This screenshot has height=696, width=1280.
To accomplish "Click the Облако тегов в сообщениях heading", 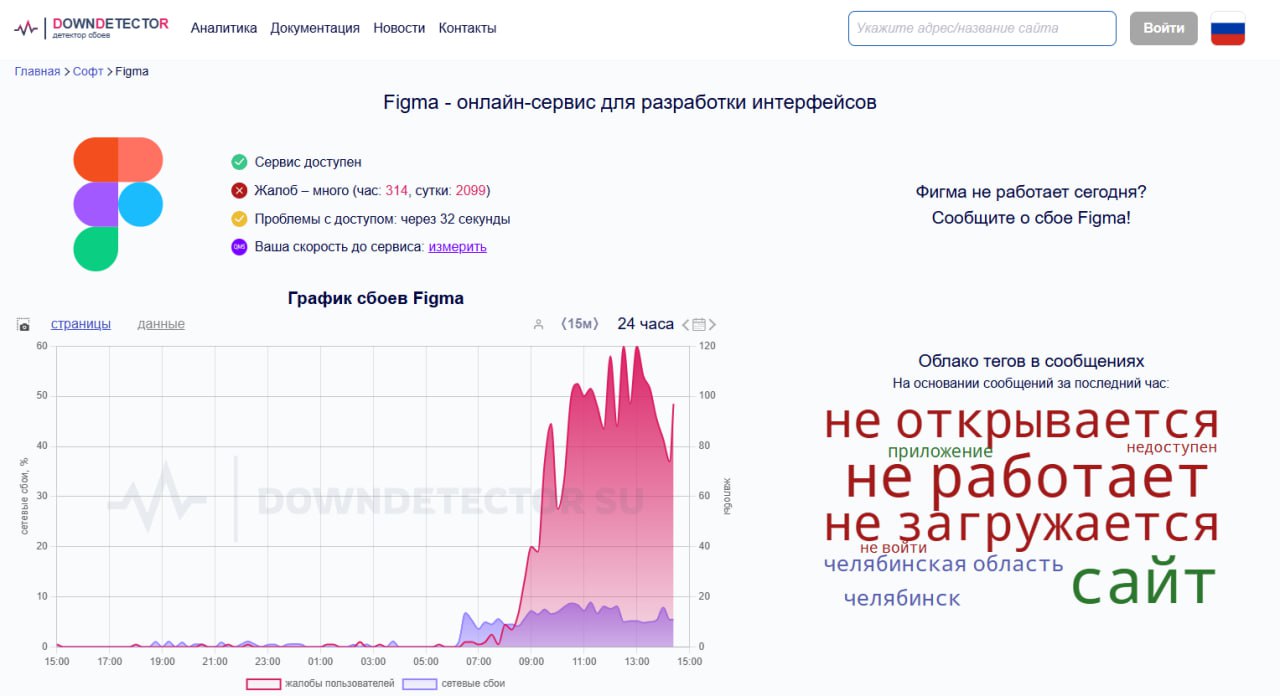I will [x=1031, y=361].
